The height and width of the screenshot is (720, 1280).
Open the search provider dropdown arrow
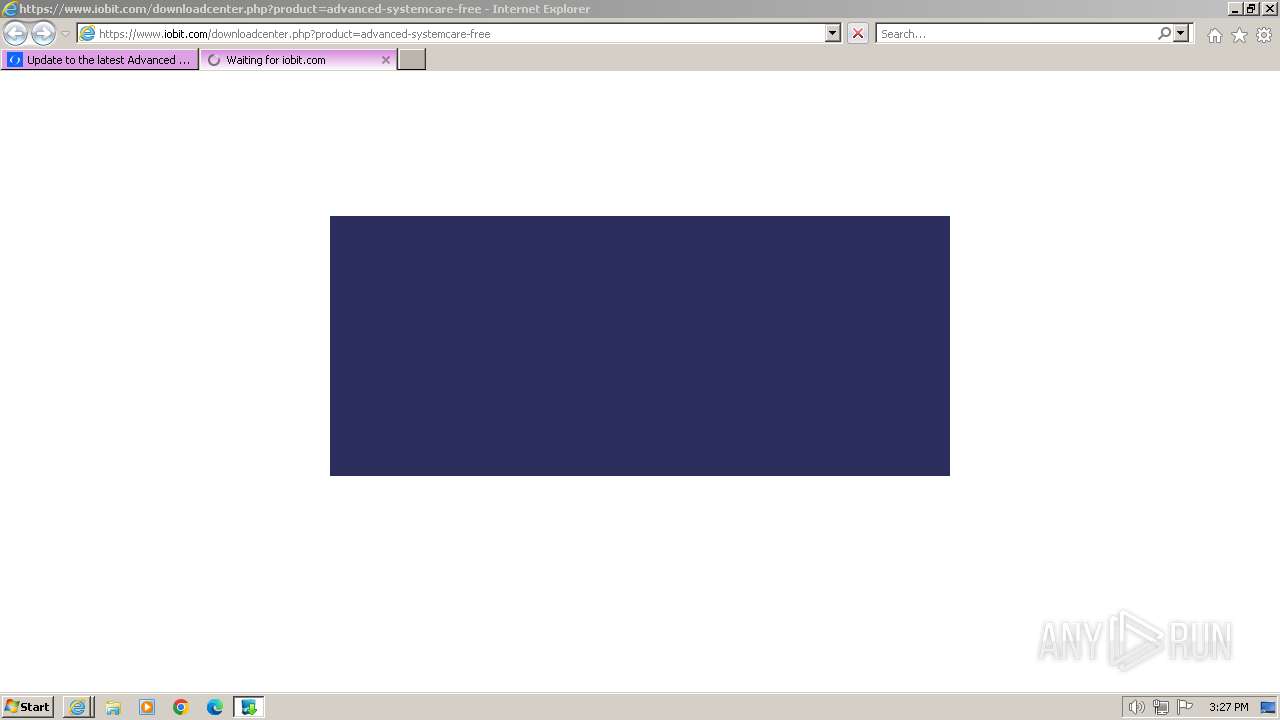pos(1181,33)
